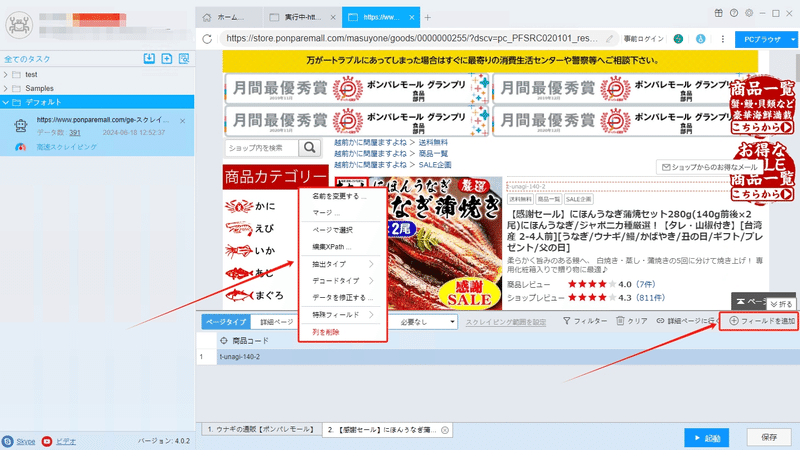Click the 起動 start button
Screen dimensions: 800x450
pyautogui.click(x=706, y=438)
